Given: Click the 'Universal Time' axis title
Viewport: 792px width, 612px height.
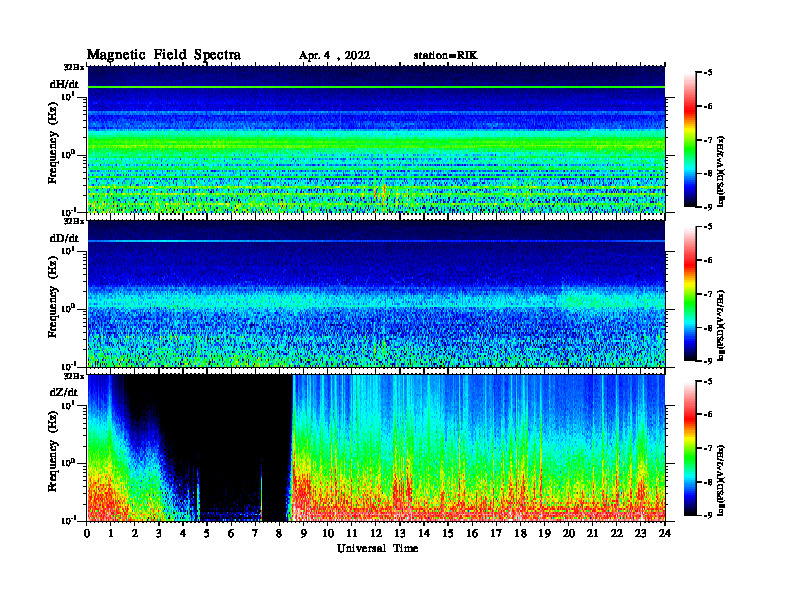Looking at the screenshot, I should pos(377,548).
